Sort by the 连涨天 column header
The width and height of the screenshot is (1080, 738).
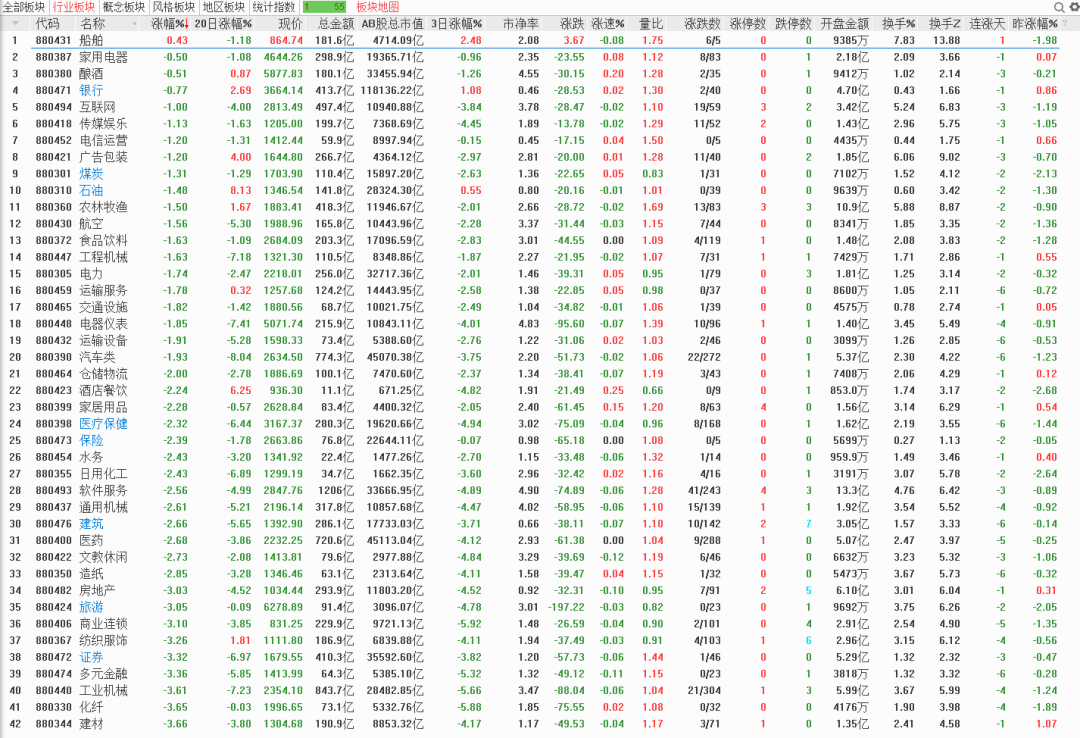pos(987,23)
